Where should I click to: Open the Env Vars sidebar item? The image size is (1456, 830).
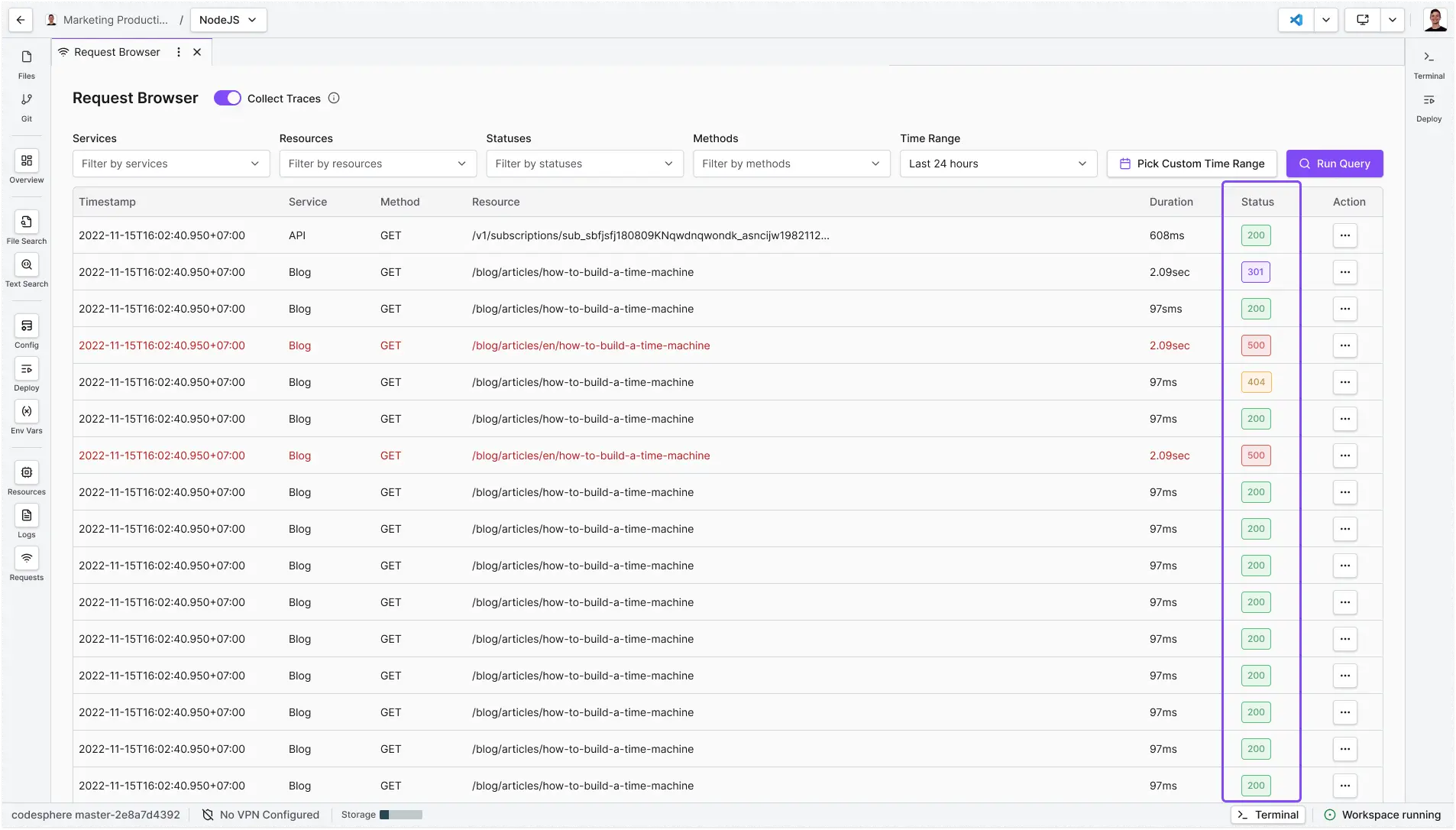(x=27, y=417)
